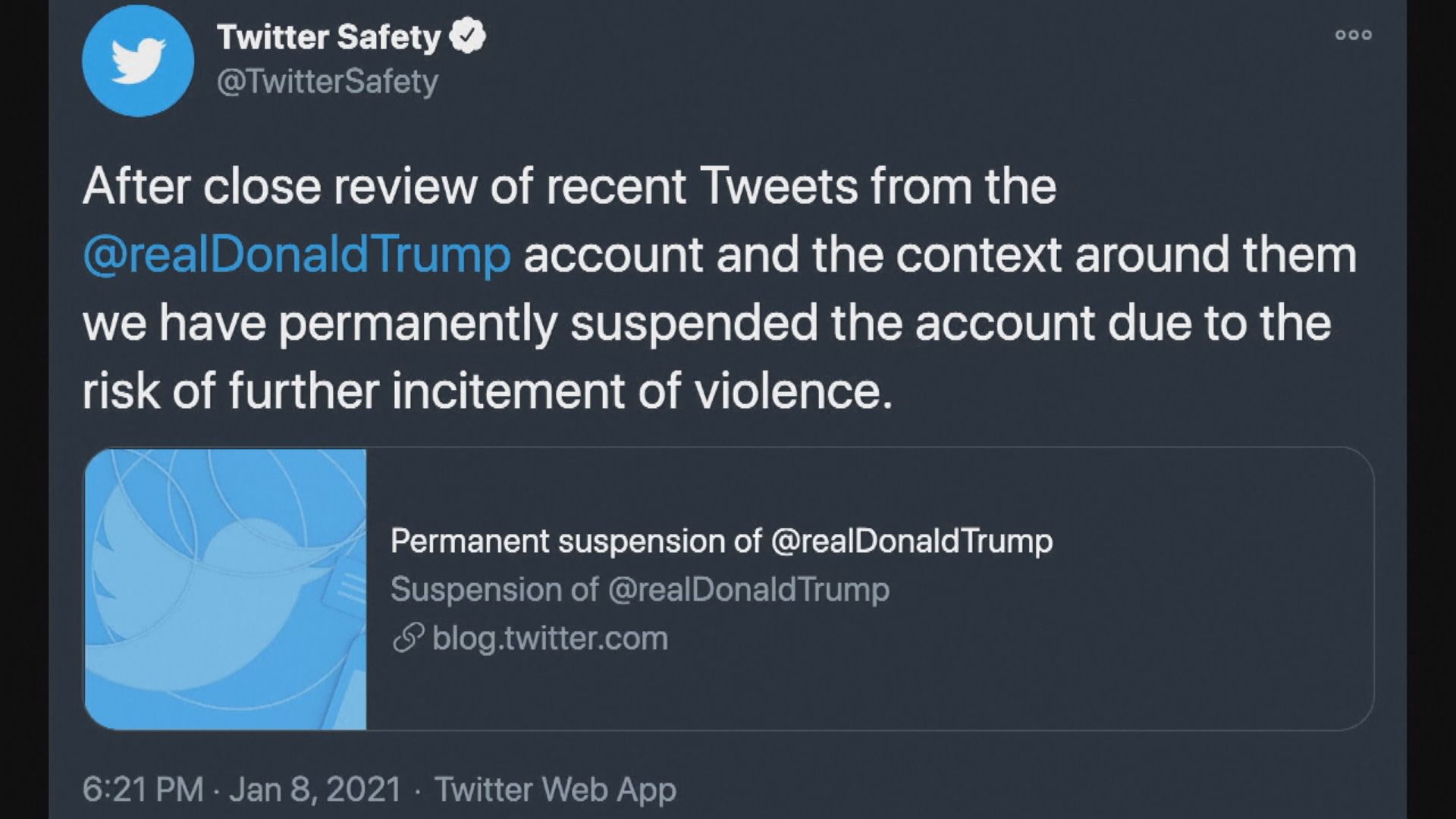
Task: Open the Permanent suspension article card
Action: (720, 541)
